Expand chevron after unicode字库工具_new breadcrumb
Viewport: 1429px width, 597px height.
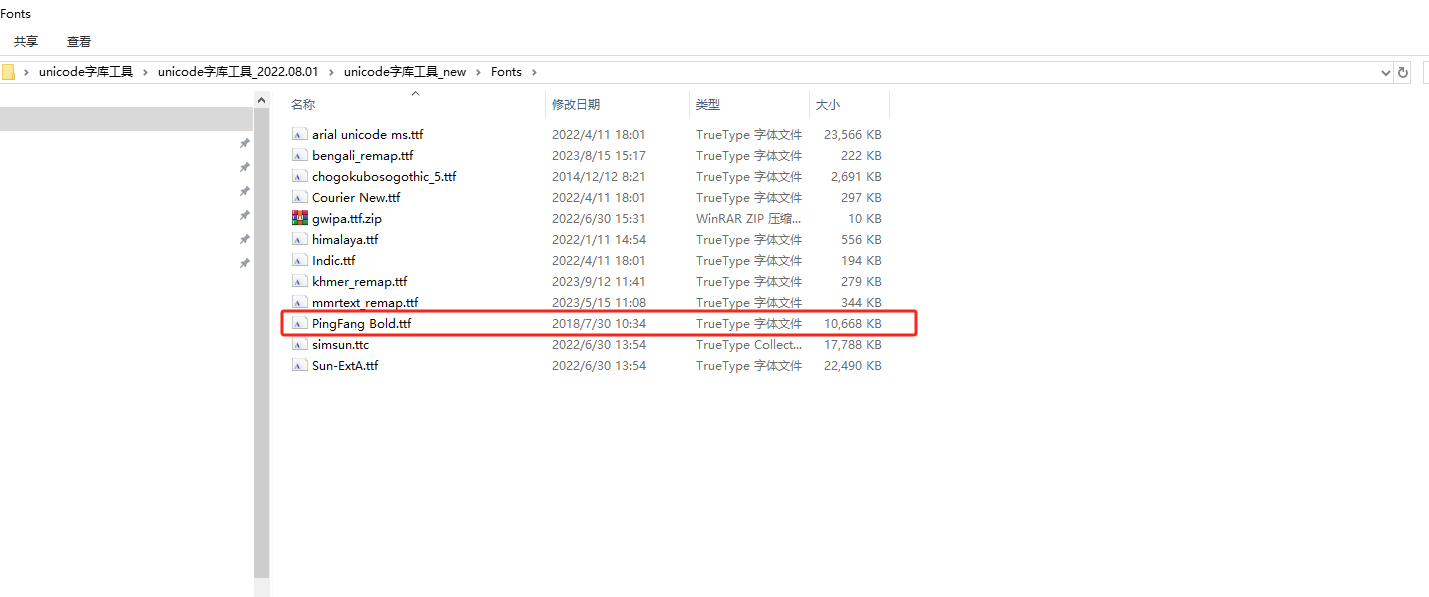coord(478,72)
